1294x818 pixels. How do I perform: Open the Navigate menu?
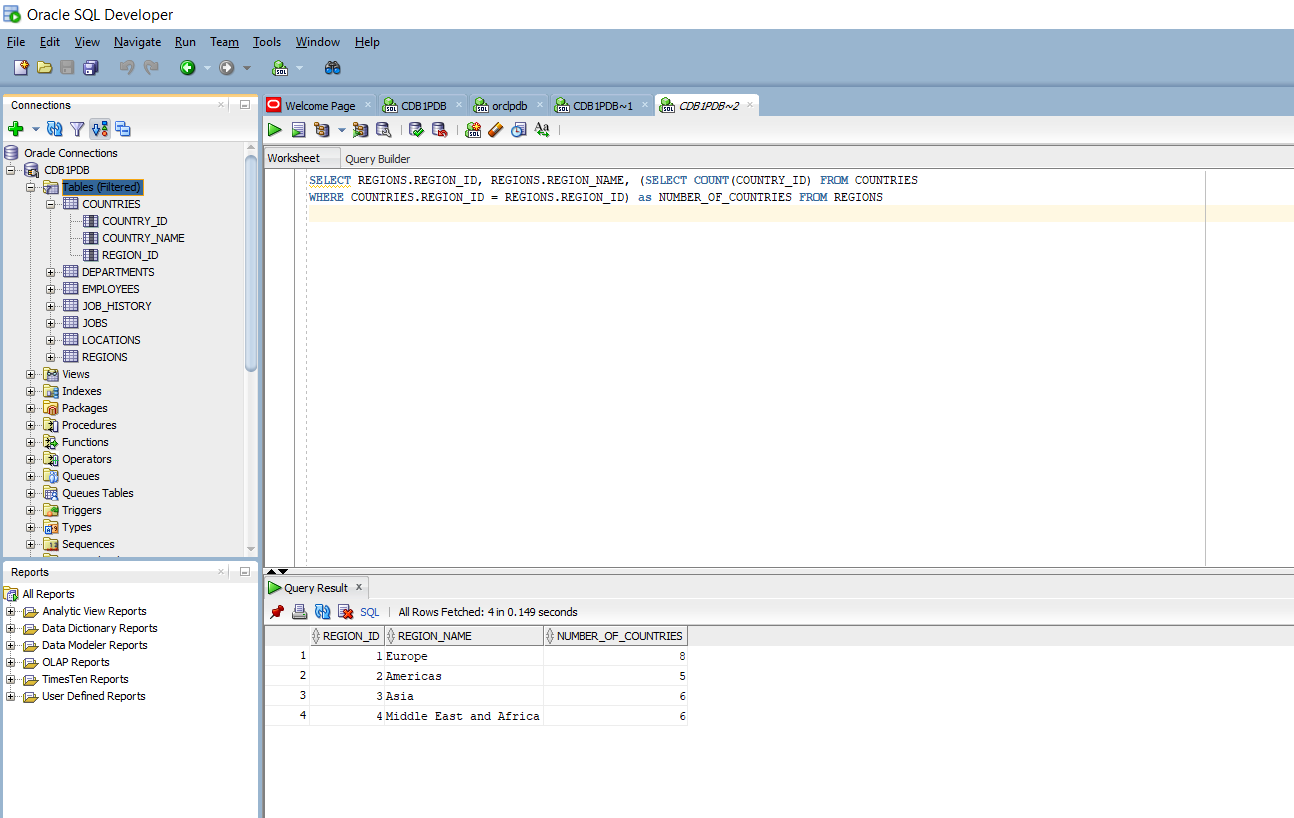(x=137, y=42)
